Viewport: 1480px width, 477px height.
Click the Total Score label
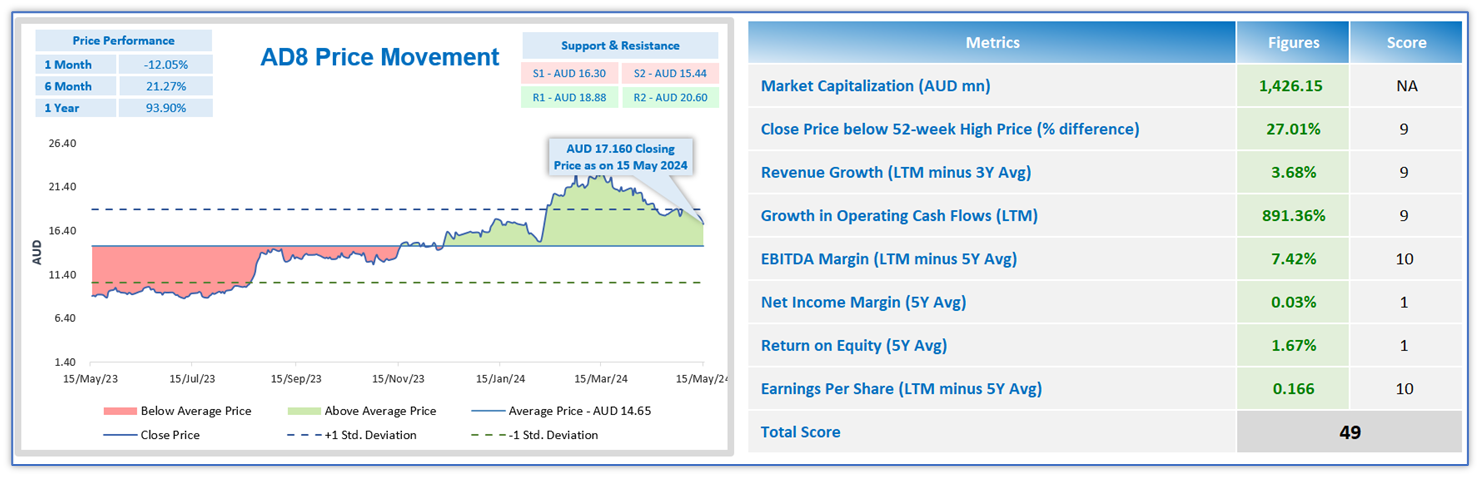[x=801, y=432]
